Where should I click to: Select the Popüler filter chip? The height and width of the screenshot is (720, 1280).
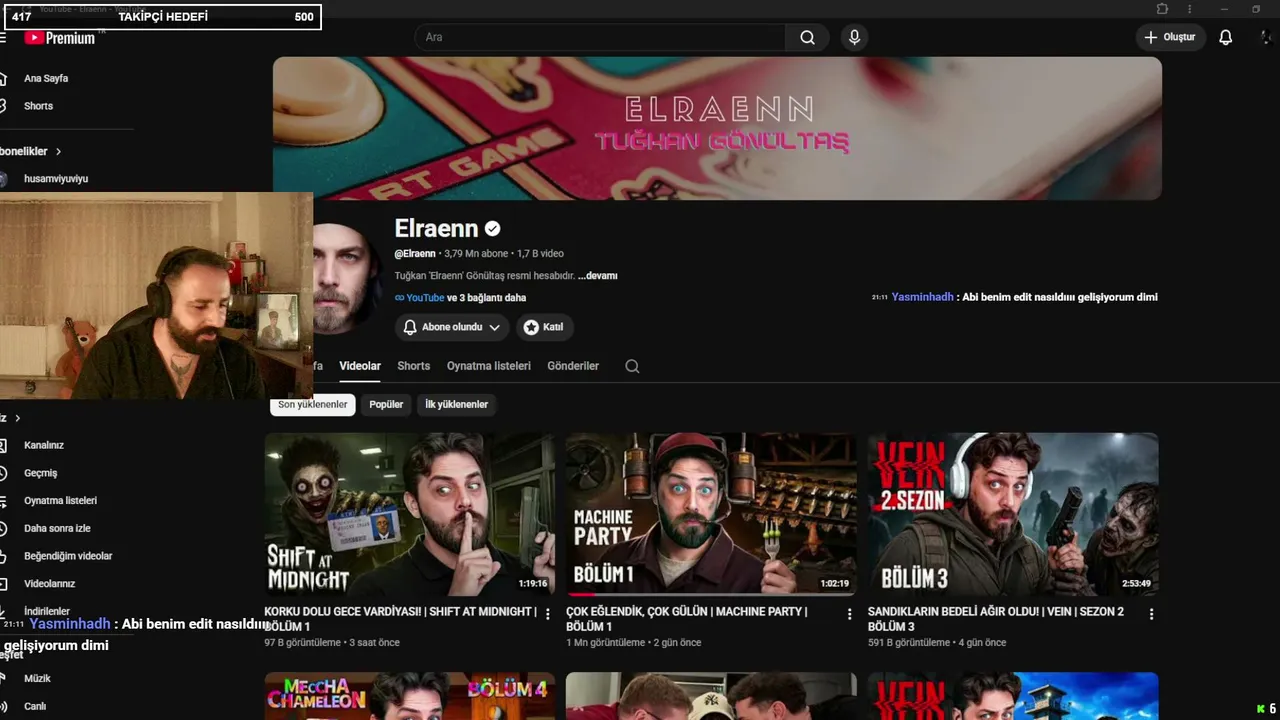[386, 404]
